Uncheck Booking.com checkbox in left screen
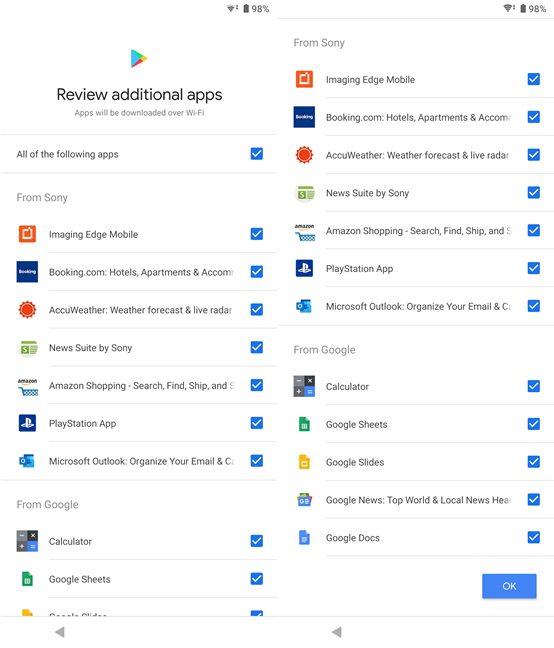This screenshot has height=648, width=554. point(257,272)
